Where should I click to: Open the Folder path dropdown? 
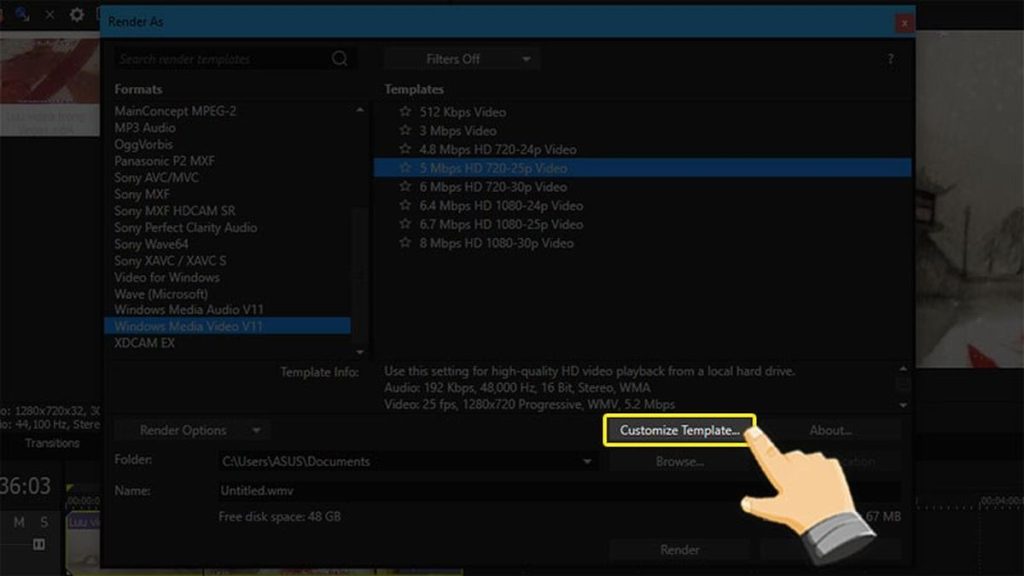point(585,461)
